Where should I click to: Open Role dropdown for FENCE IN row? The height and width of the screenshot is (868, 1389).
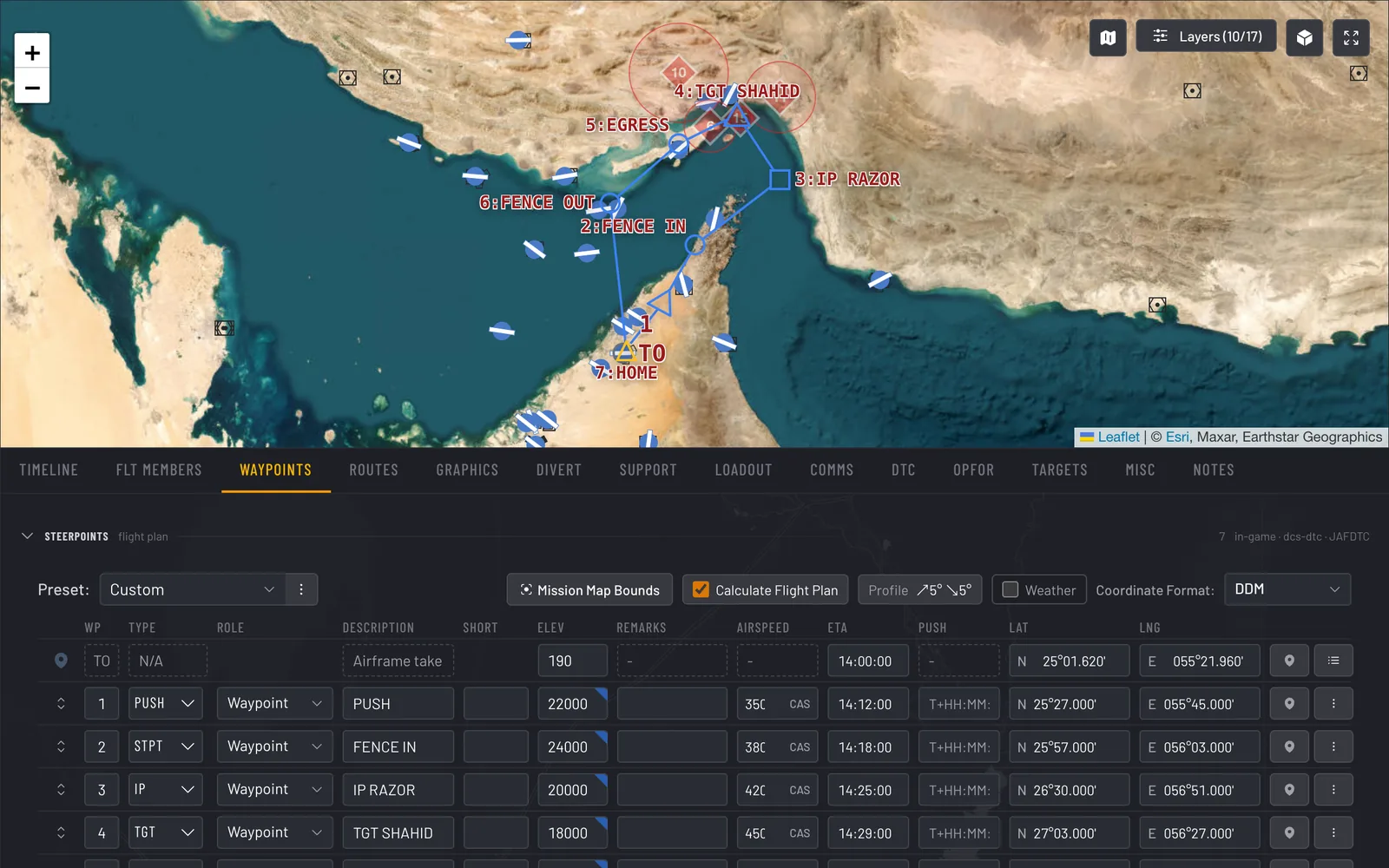click(x=274, y=746)
